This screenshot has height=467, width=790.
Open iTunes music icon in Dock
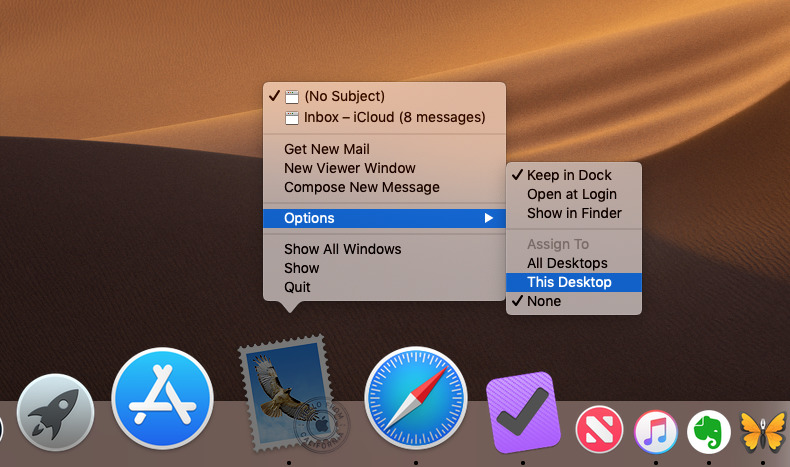tap(655, 432)
